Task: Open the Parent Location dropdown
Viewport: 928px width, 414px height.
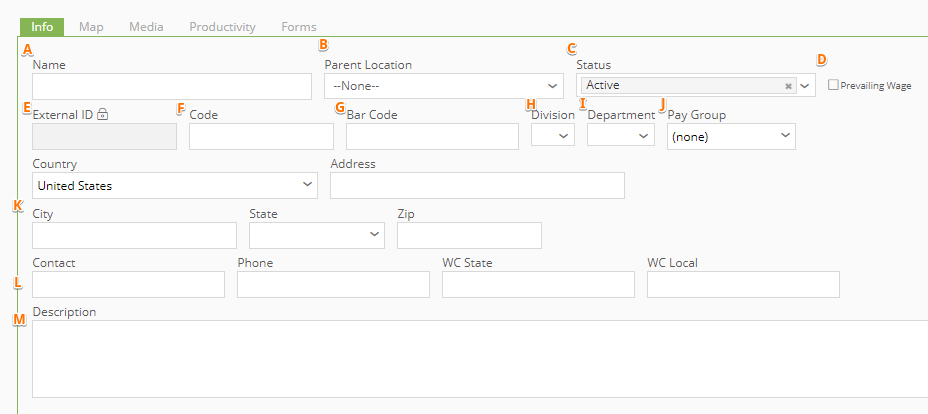Action: [x=444, y=86]
